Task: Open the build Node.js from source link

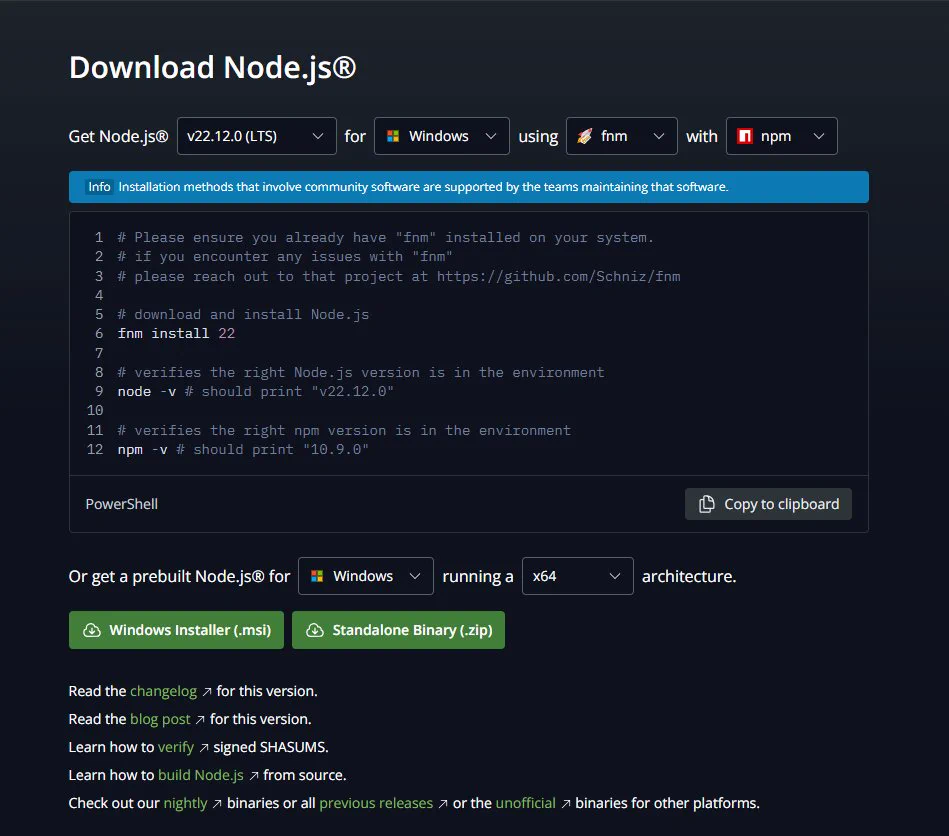Action: pyautogui.click(x=201, y=775)
